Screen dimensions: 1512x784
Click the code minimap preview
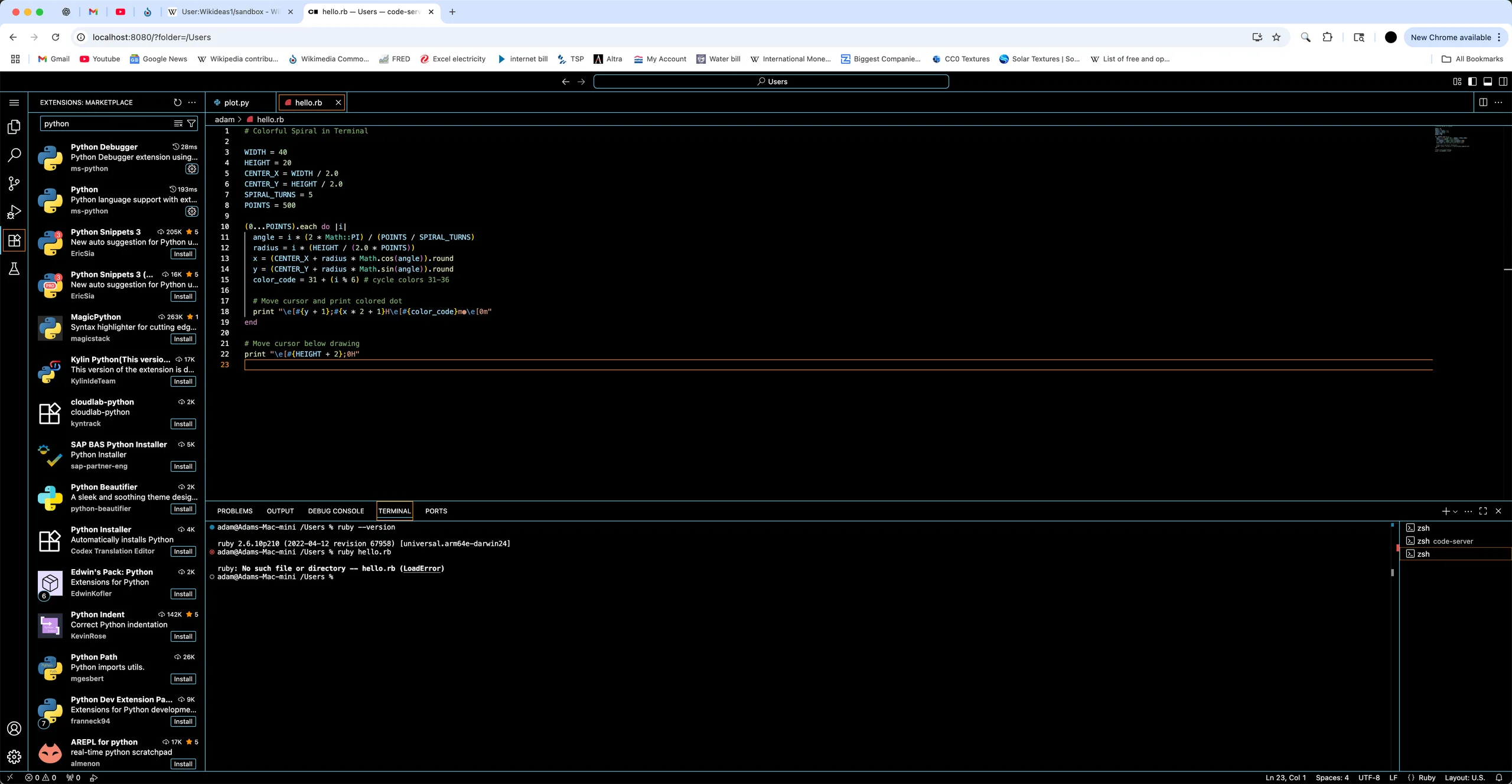tap(1451, 139)
